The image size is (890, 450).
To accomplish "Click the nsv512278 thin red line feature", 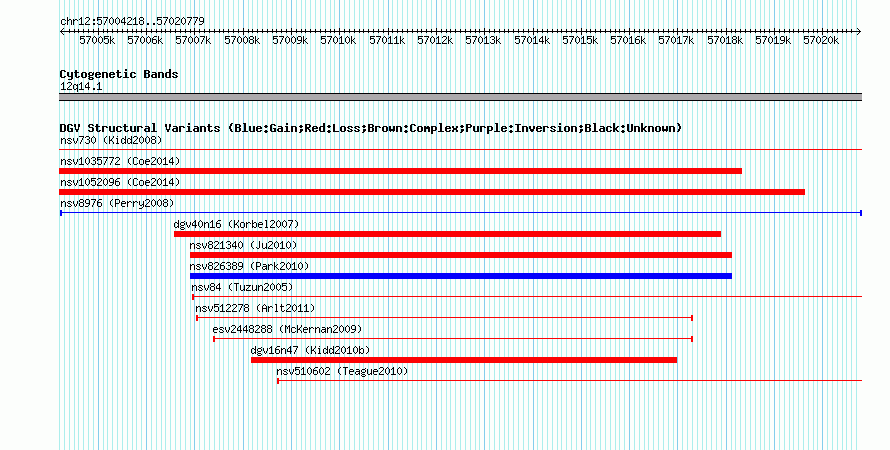I will (444, 318).
